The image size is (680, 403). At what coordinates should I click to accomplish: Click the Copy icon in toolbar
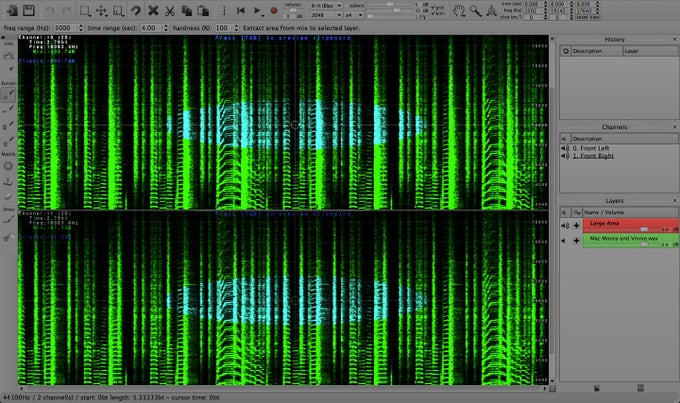pyautogui.click(x=187, y=10)
